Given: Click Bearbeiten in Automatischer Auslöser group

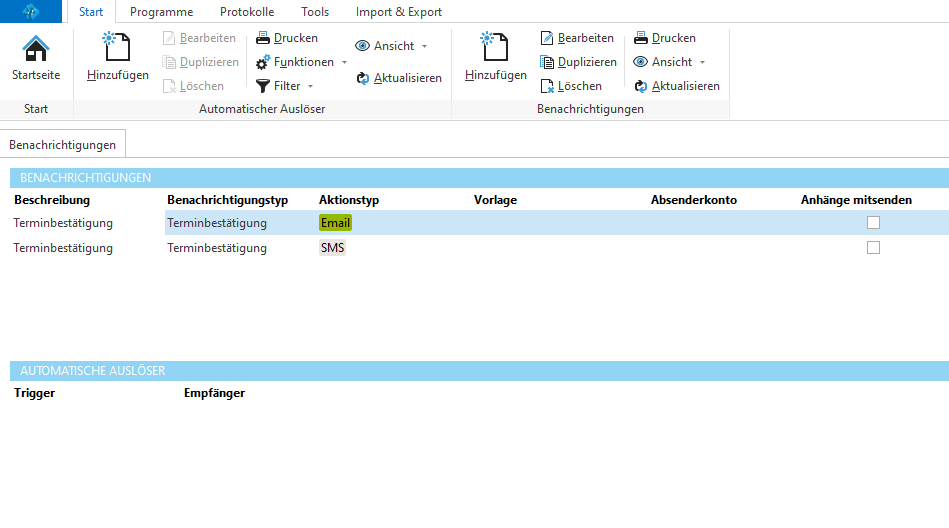Looking at the screenshot, I should 200,38.
